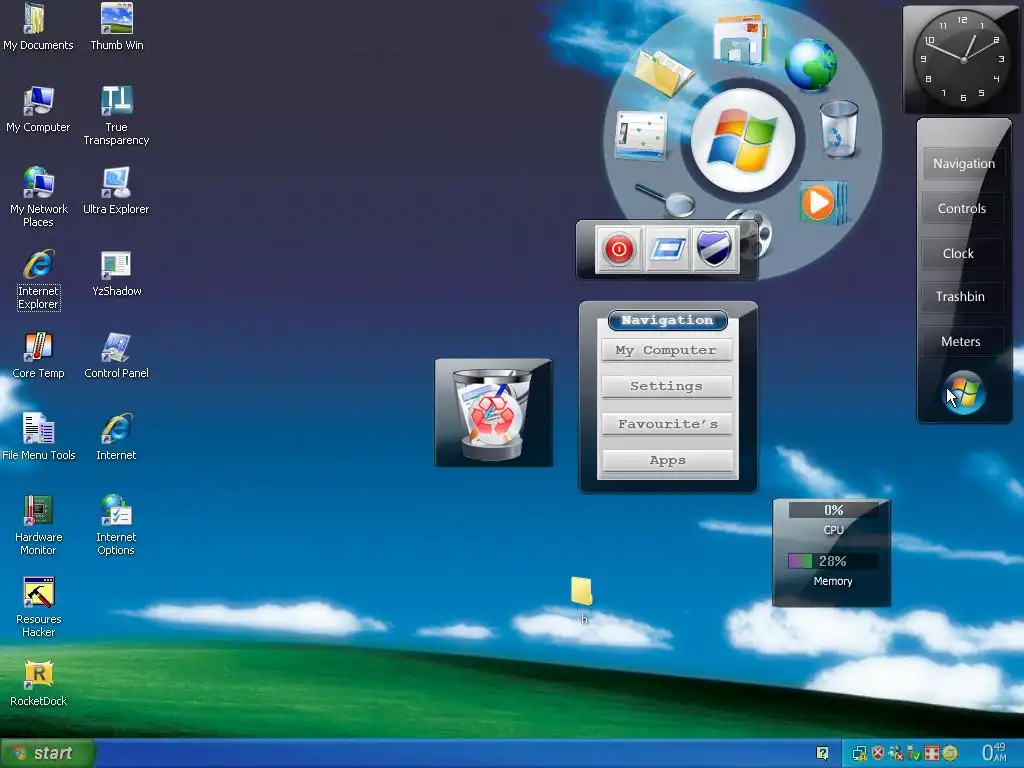Open the magnifying glass search in circular dock
The width and height of the screenshot is (1024, 768).
tap(666, 199)
